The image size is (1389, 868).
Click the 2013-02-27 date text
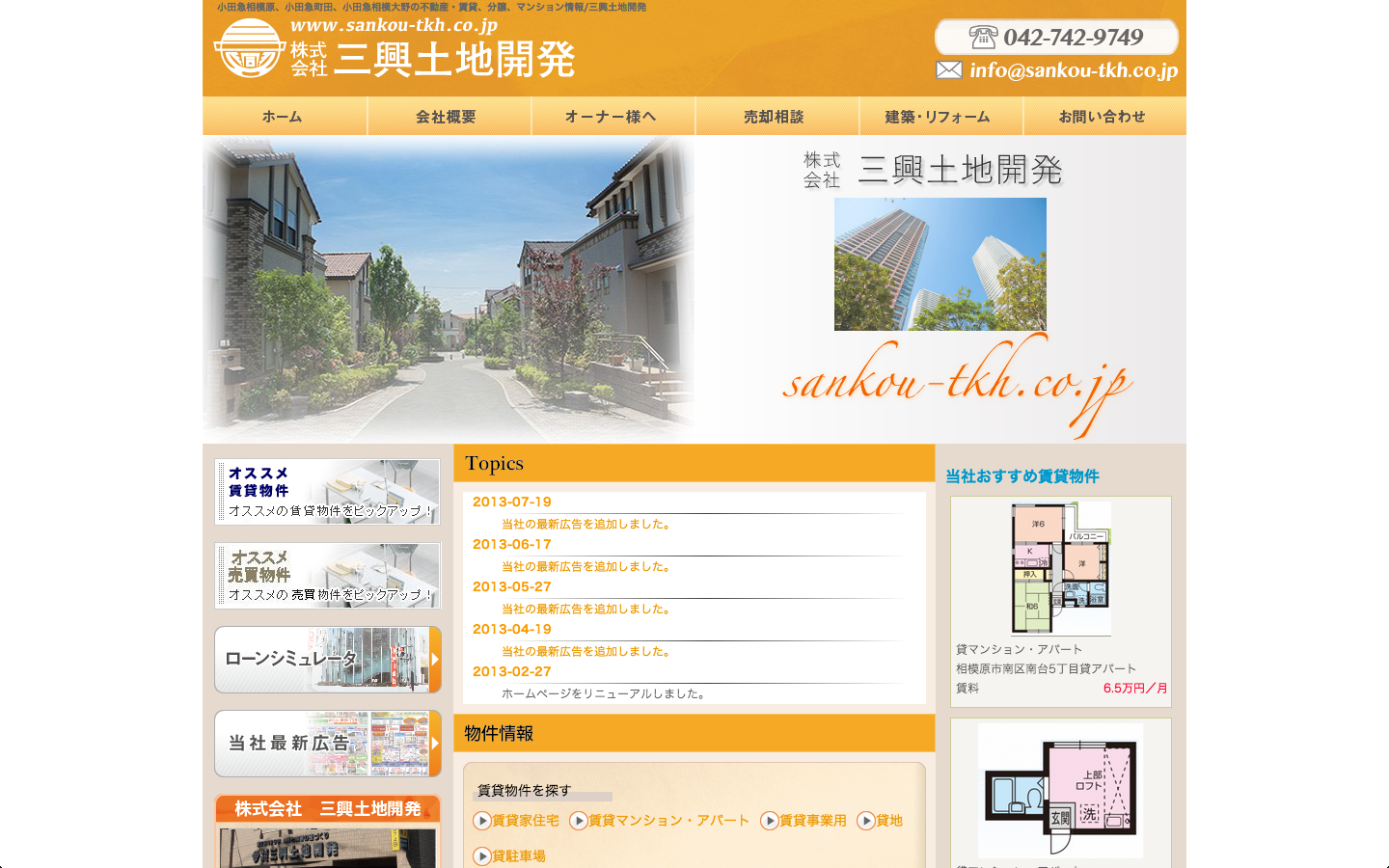point(512,672)
